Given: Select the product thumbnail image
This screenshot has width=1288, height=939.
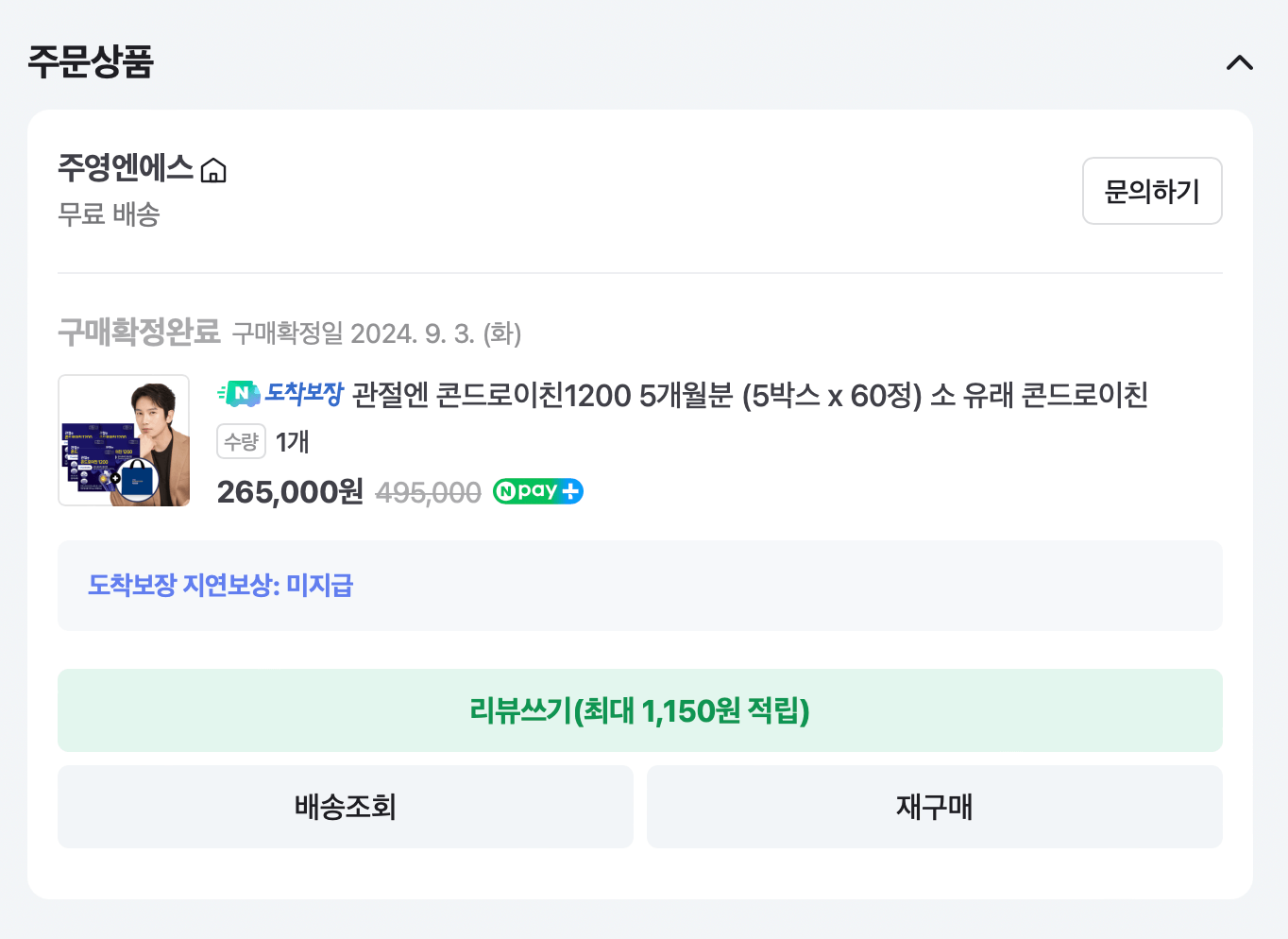Looking at the screenshot, I should (124, 441).
